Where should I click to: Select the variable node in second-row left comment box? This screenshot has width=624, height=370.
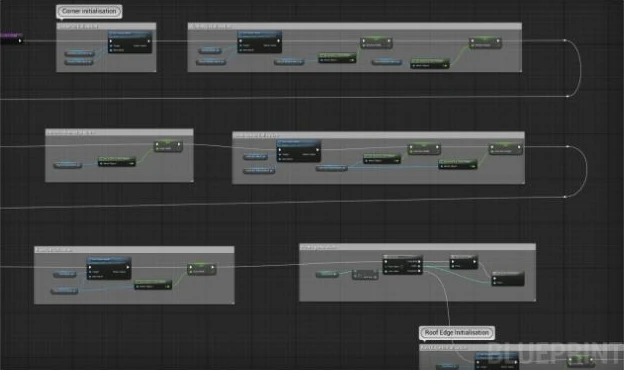point(68,165)
